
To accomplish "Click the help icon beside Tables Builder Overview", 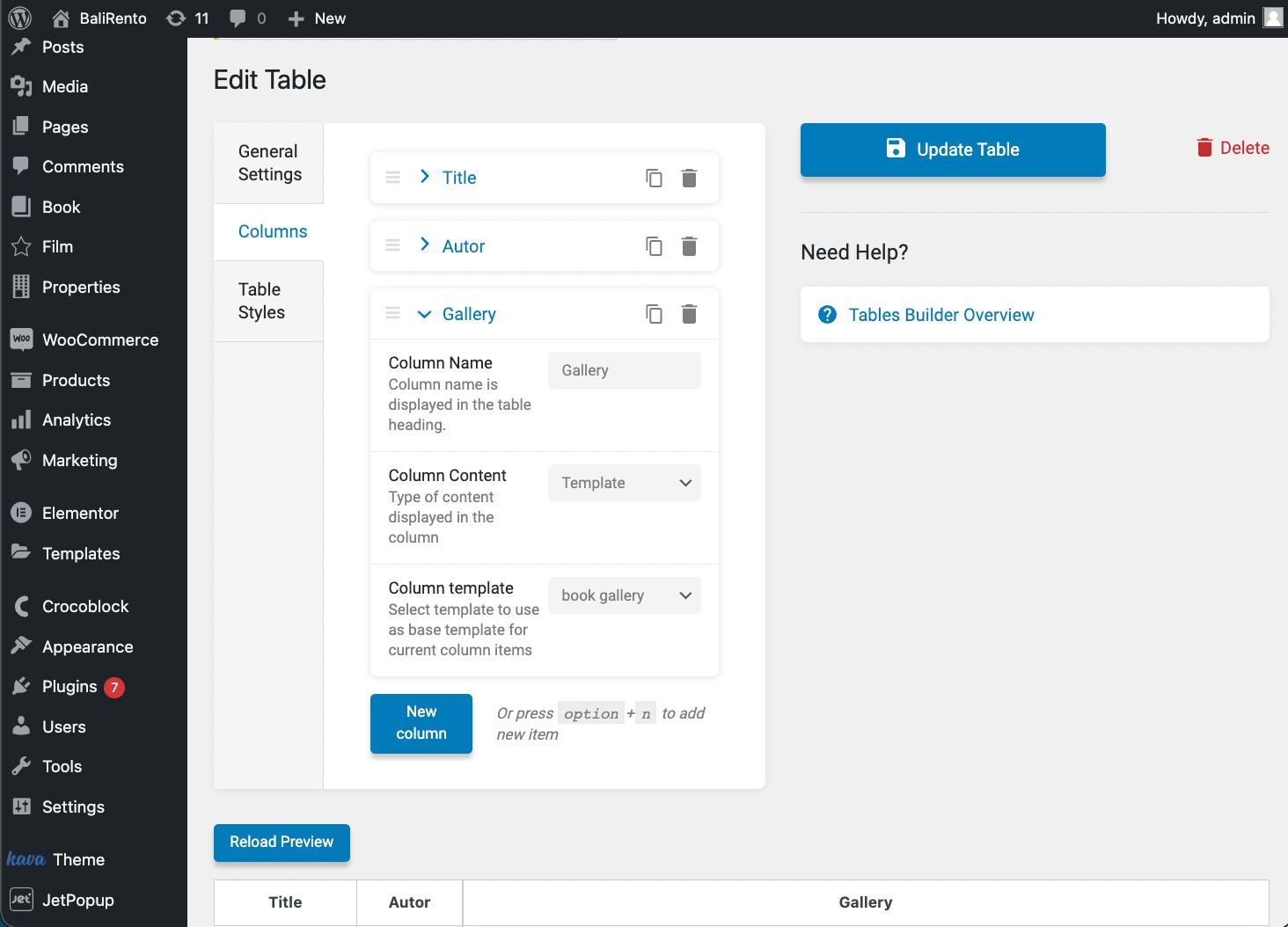I will (828, 314).
